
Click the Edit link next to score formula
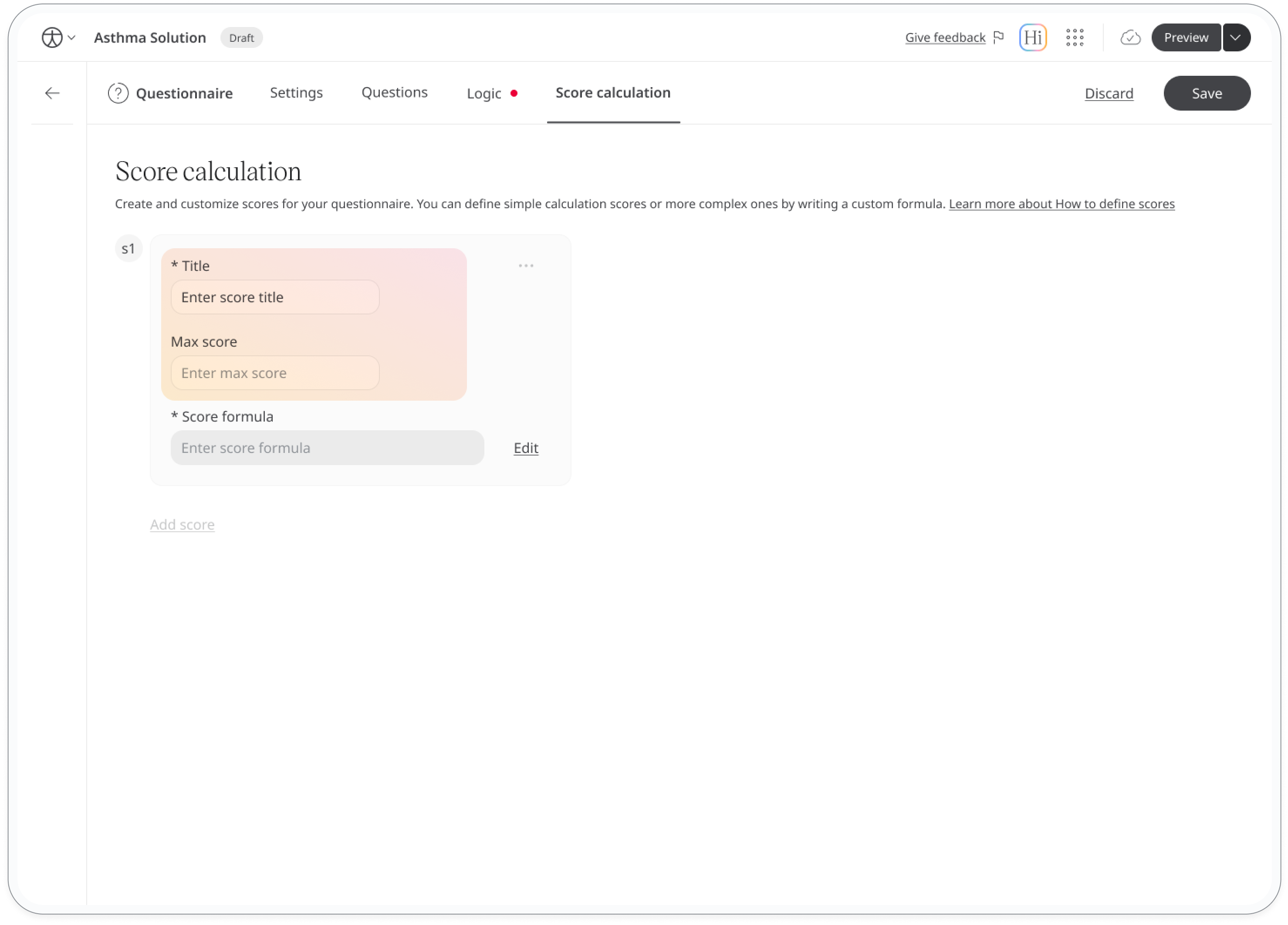click(x=526, y=447)
